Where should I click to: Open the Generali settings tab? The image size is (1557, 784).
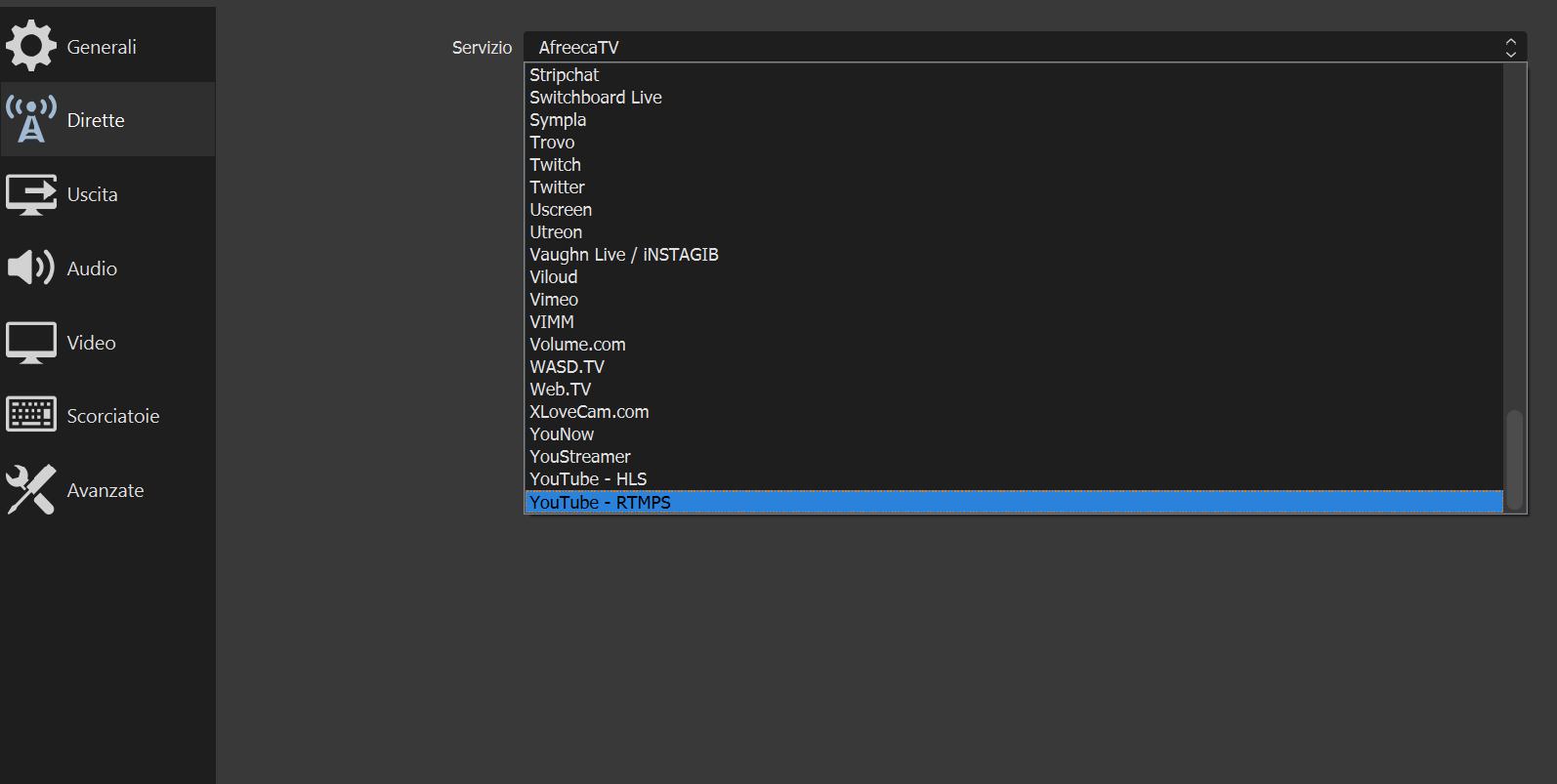[107, 45]
